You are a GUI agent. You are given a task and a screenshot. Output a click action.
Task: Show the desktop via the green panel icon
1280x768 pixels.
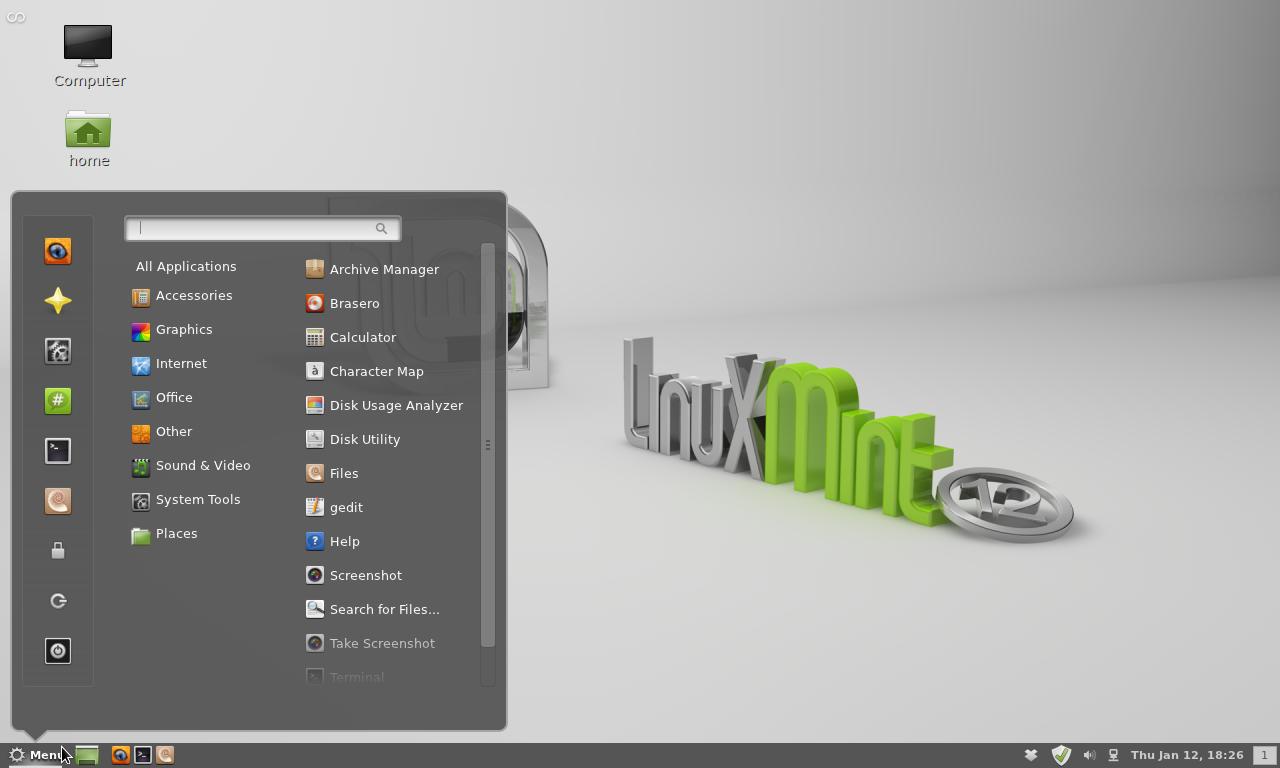87,755
